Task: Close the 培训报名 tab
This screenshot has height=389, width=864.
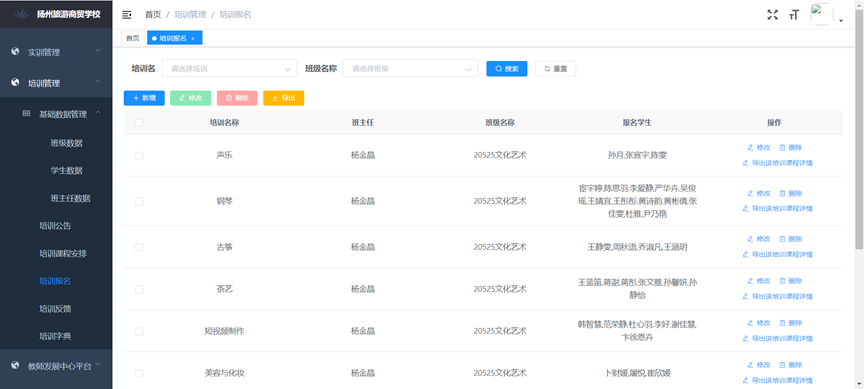Action: tap(193, 39)
